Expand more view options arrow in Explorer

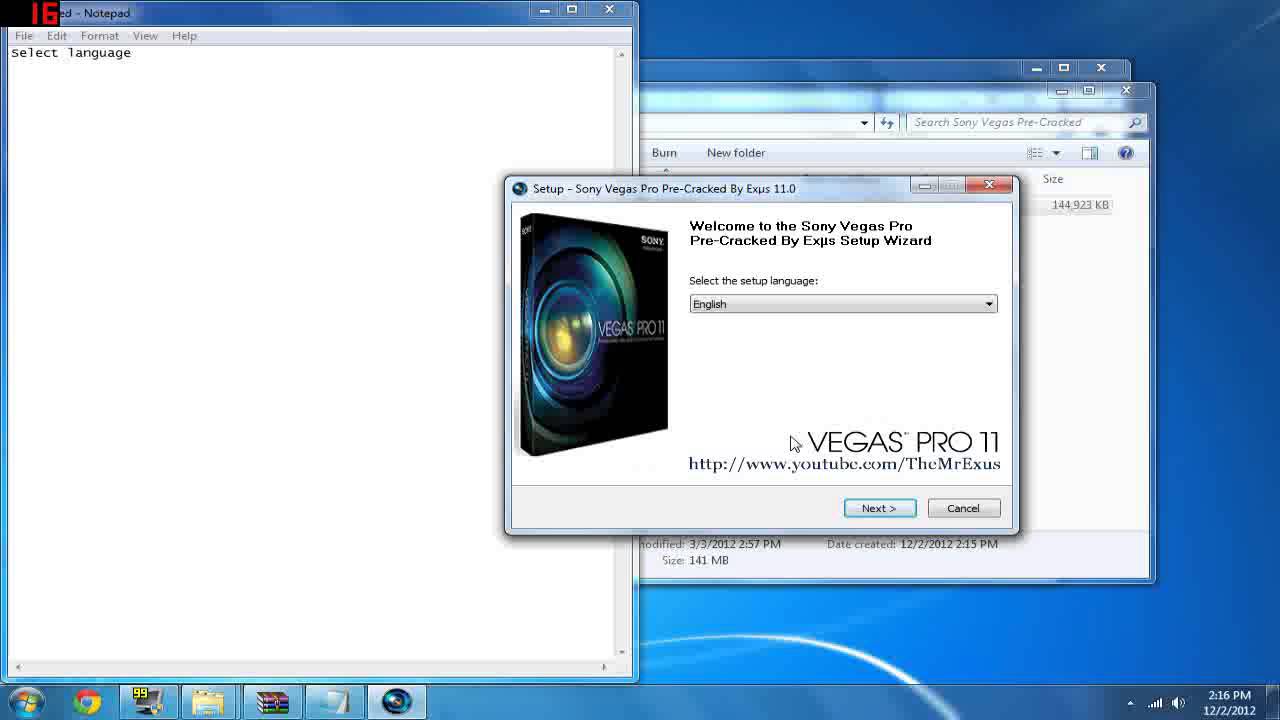click(1056, 153)
